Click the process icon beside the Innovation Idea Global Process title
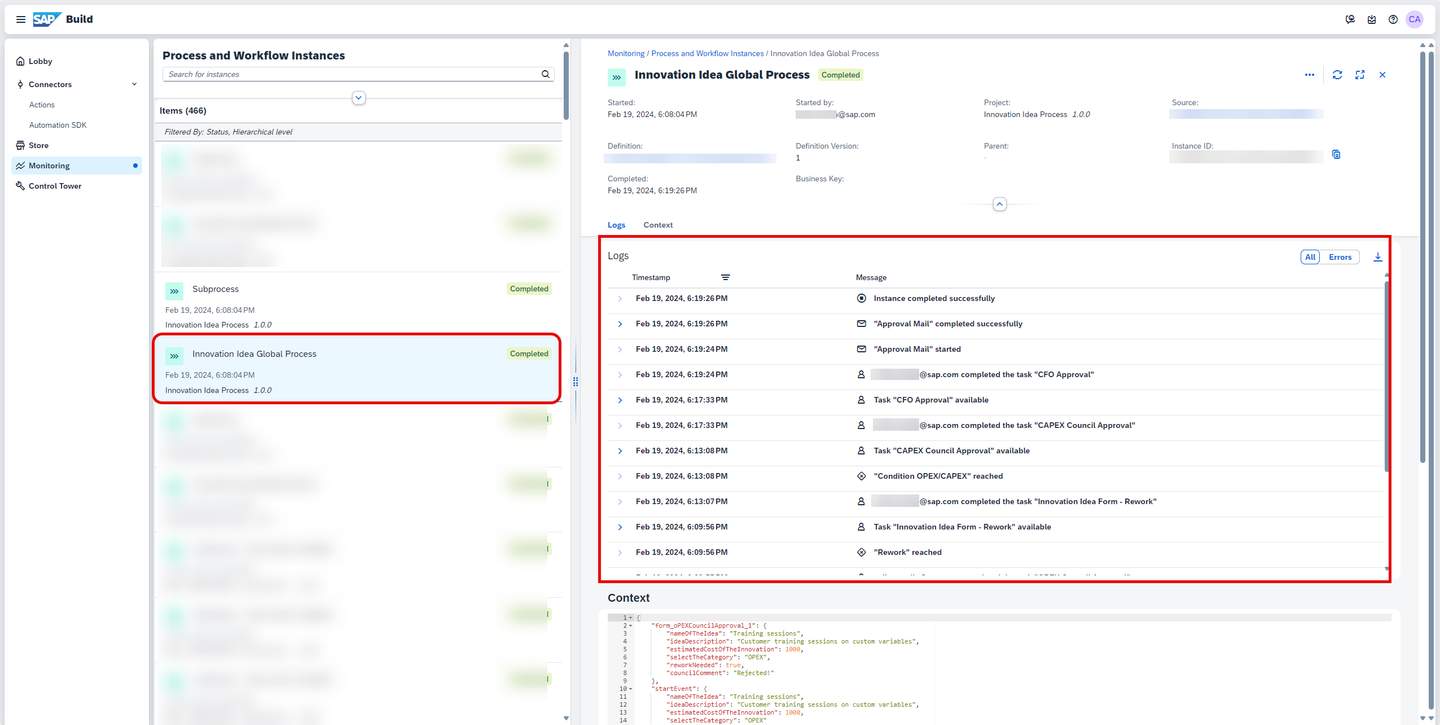1440x725 pixels. click(617, 76)
